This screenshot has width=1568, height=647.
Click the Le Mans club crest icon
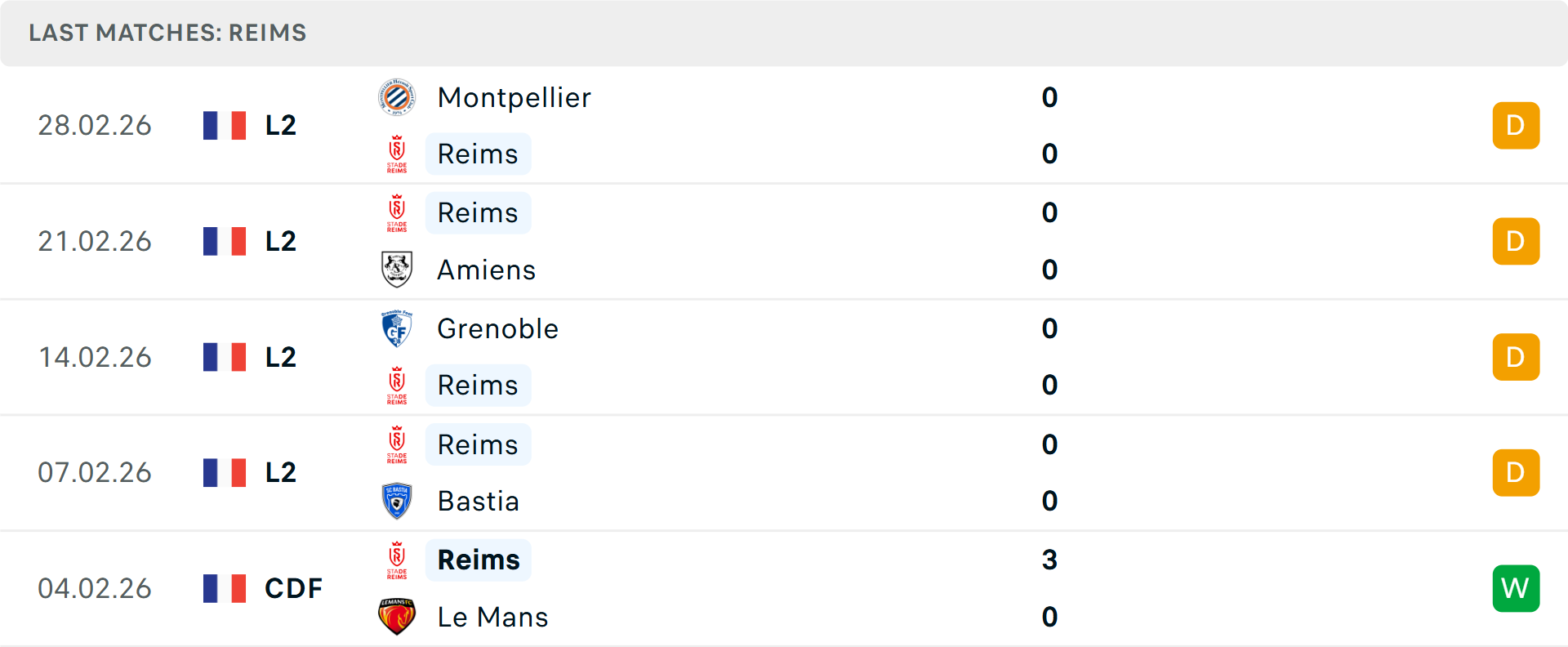coord(397,617)
